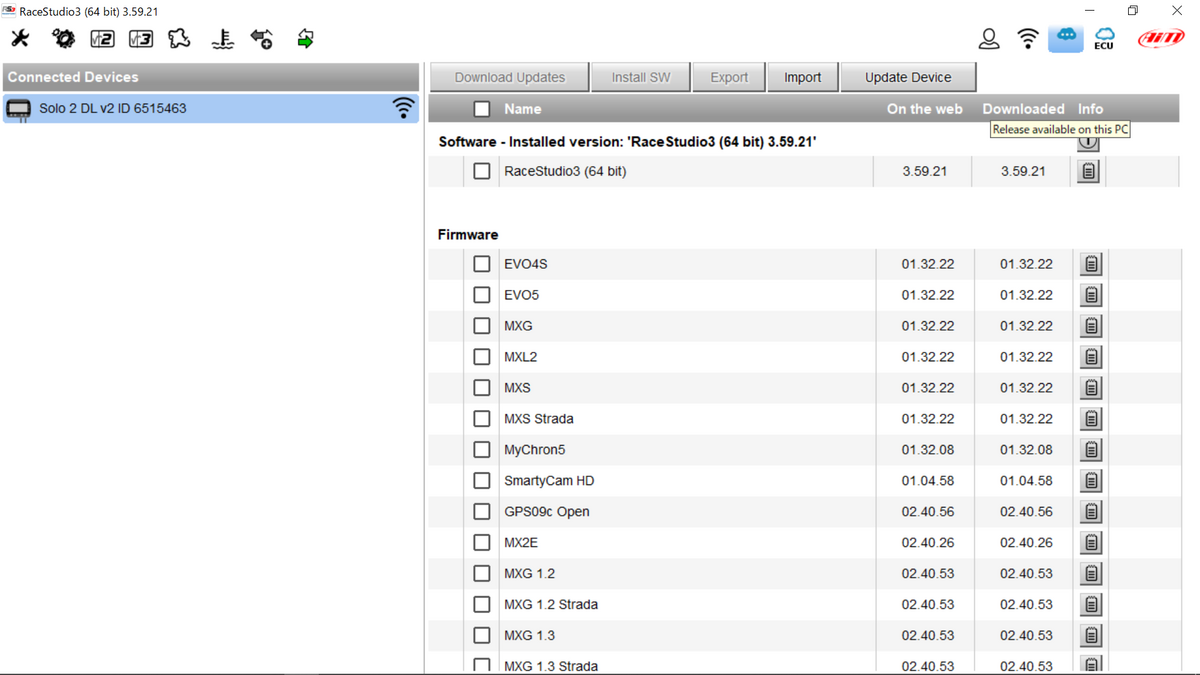Check the MXL2 firmware checkbox

pos(482,357)
